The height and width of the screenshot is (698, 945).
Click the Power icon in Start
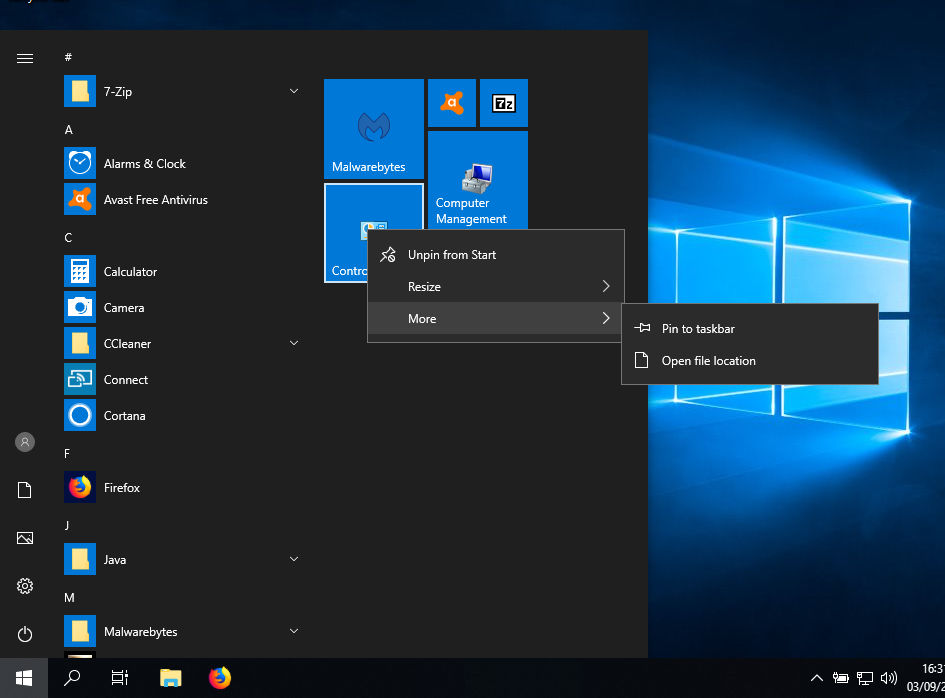[x=25, y=634]
